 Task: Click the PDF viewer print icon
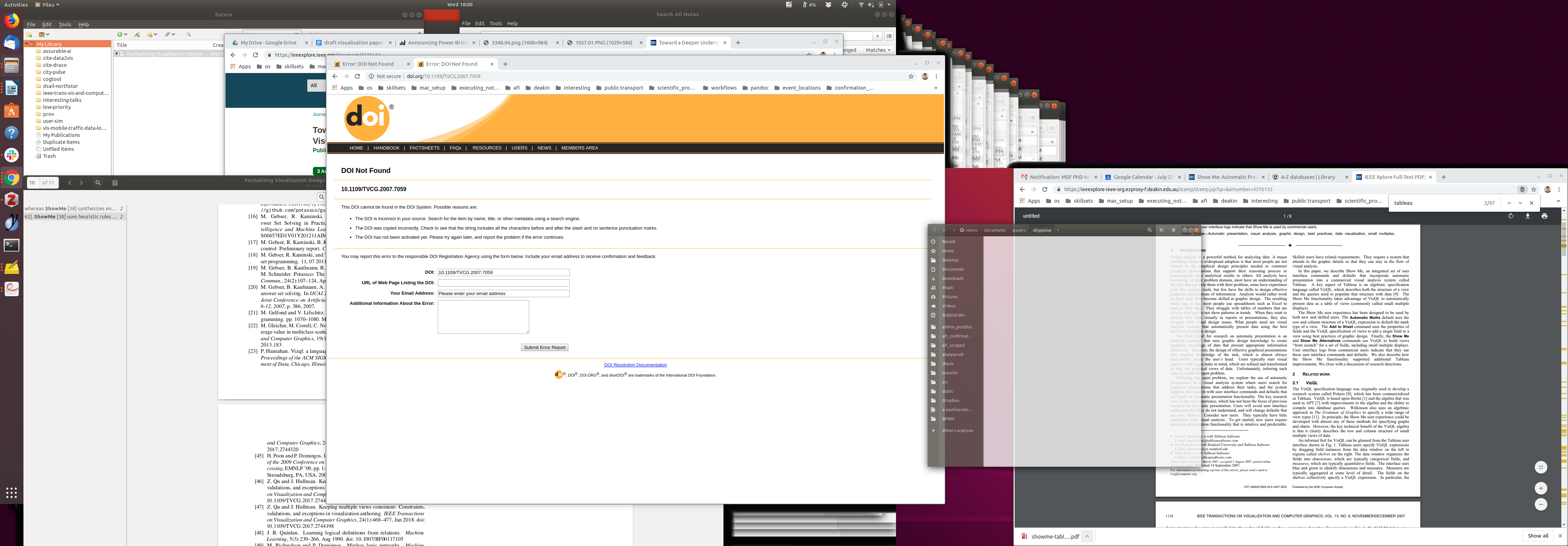(1544, 216)
